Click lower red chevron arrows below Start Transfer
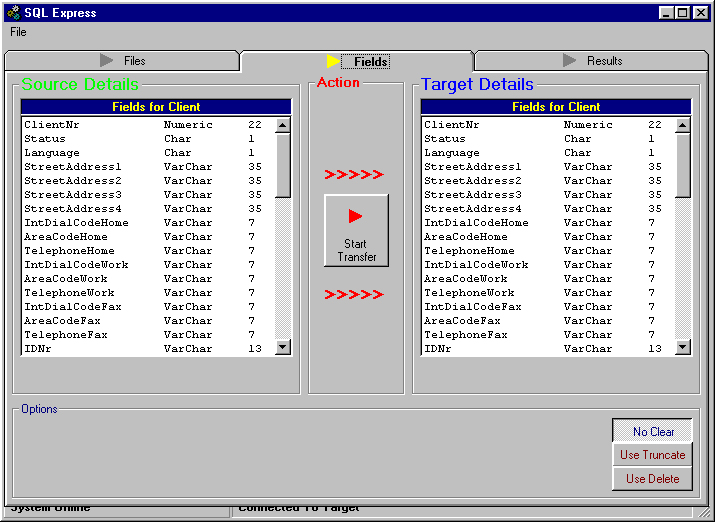This screenshot has height=522, width=715. [x=354, y=294]
